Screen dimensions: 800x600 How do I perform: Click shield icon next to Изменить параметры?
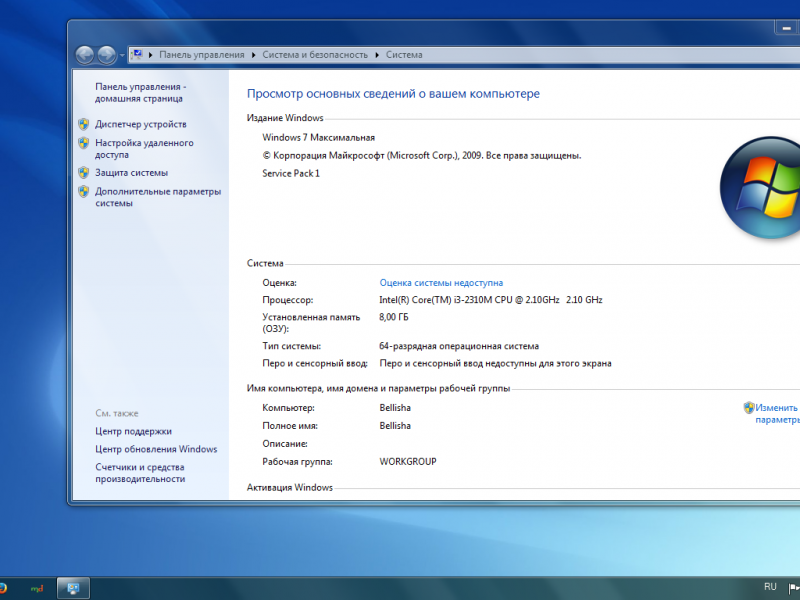pyautogui.click(x=748, y=408)
